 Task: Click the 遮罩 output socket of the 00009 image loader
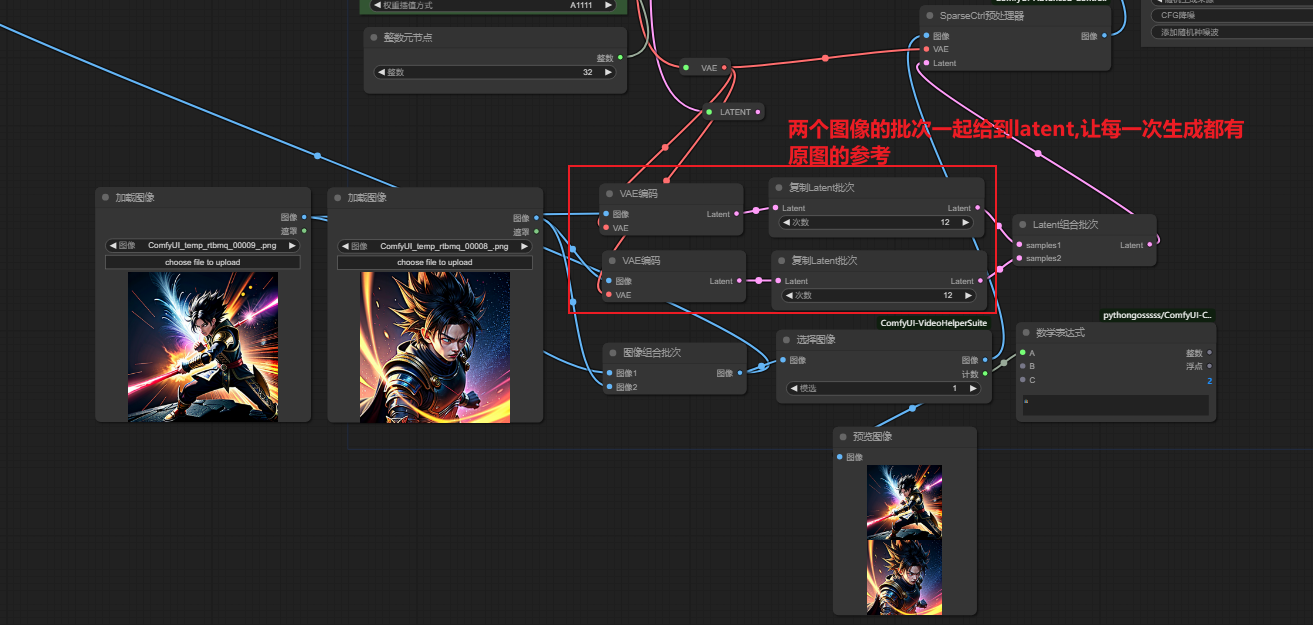pyautogui.click(x=304, y=231)
